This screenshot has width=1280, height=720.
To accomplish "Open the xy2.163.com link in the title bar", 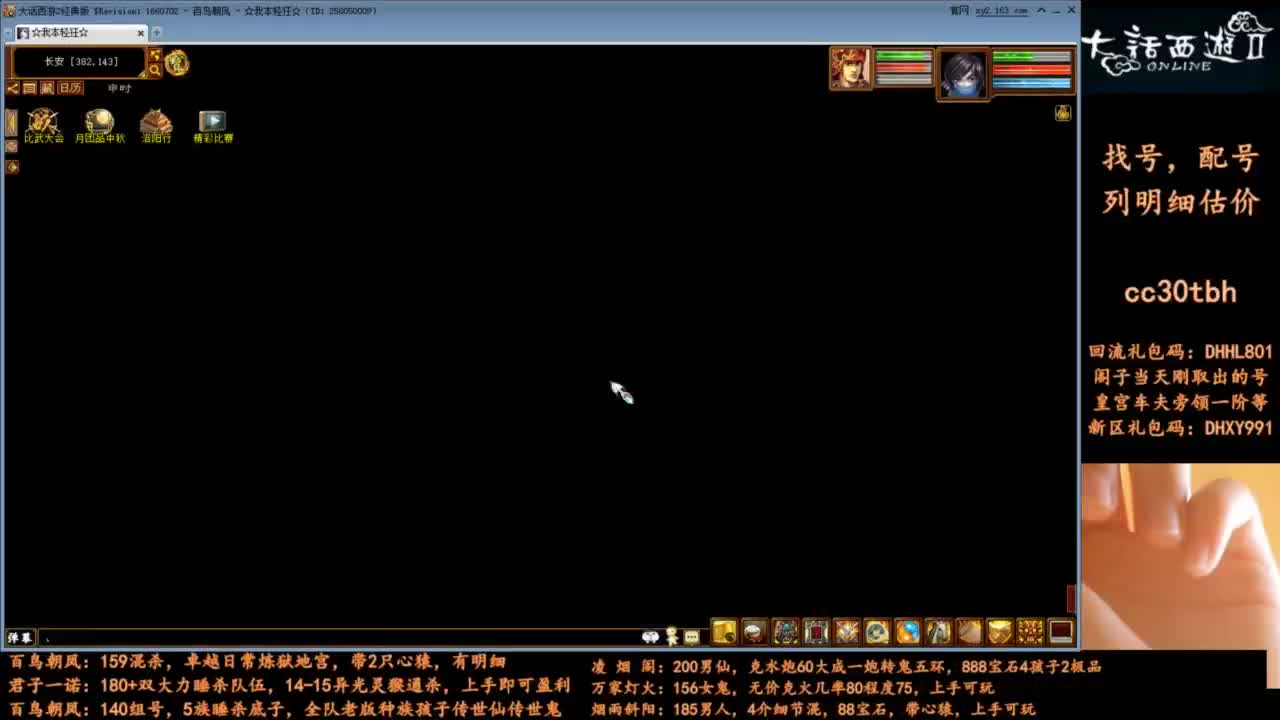I will [1002, 10].
